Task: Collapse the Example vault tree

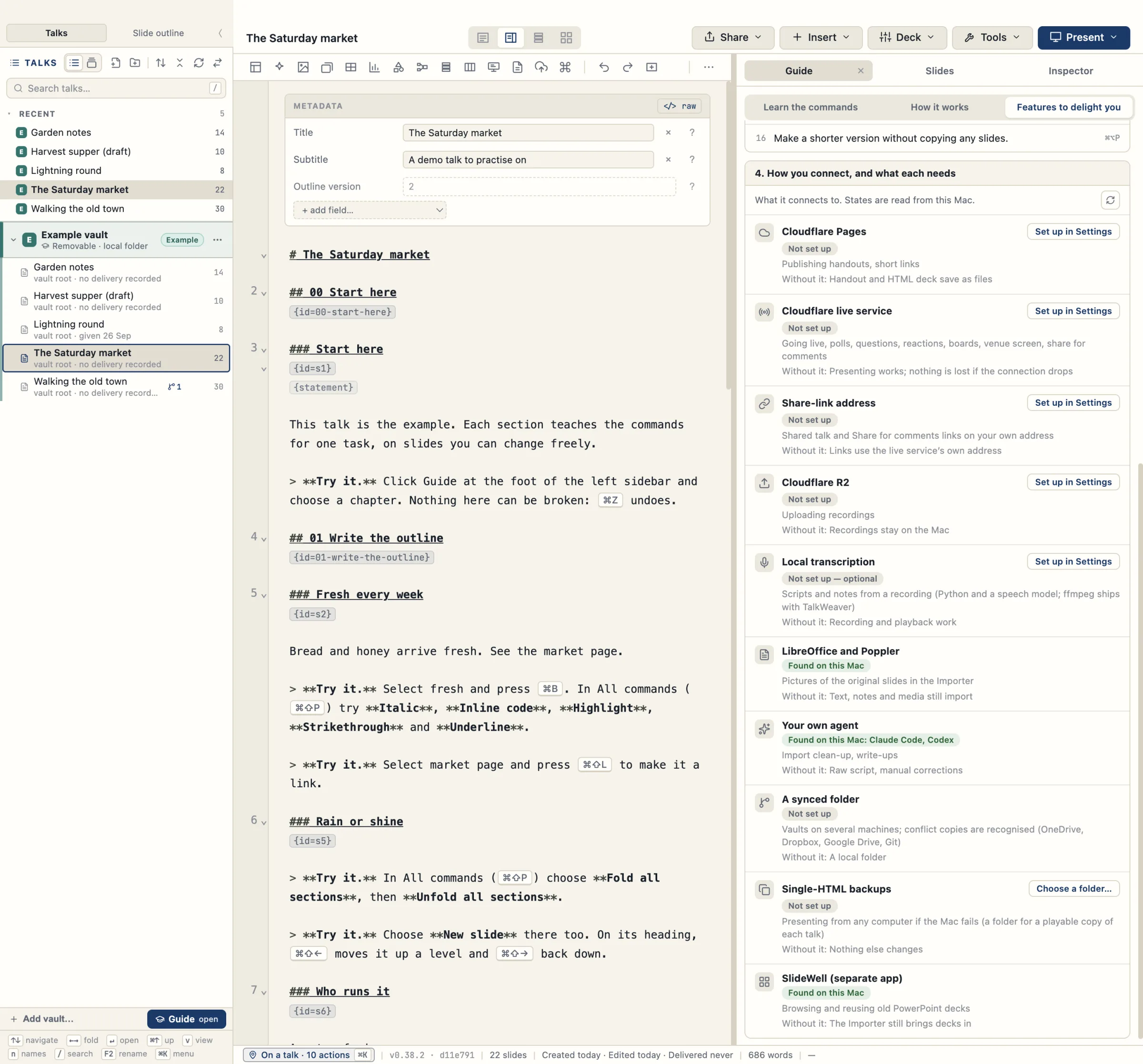Action: pos(13,240)
